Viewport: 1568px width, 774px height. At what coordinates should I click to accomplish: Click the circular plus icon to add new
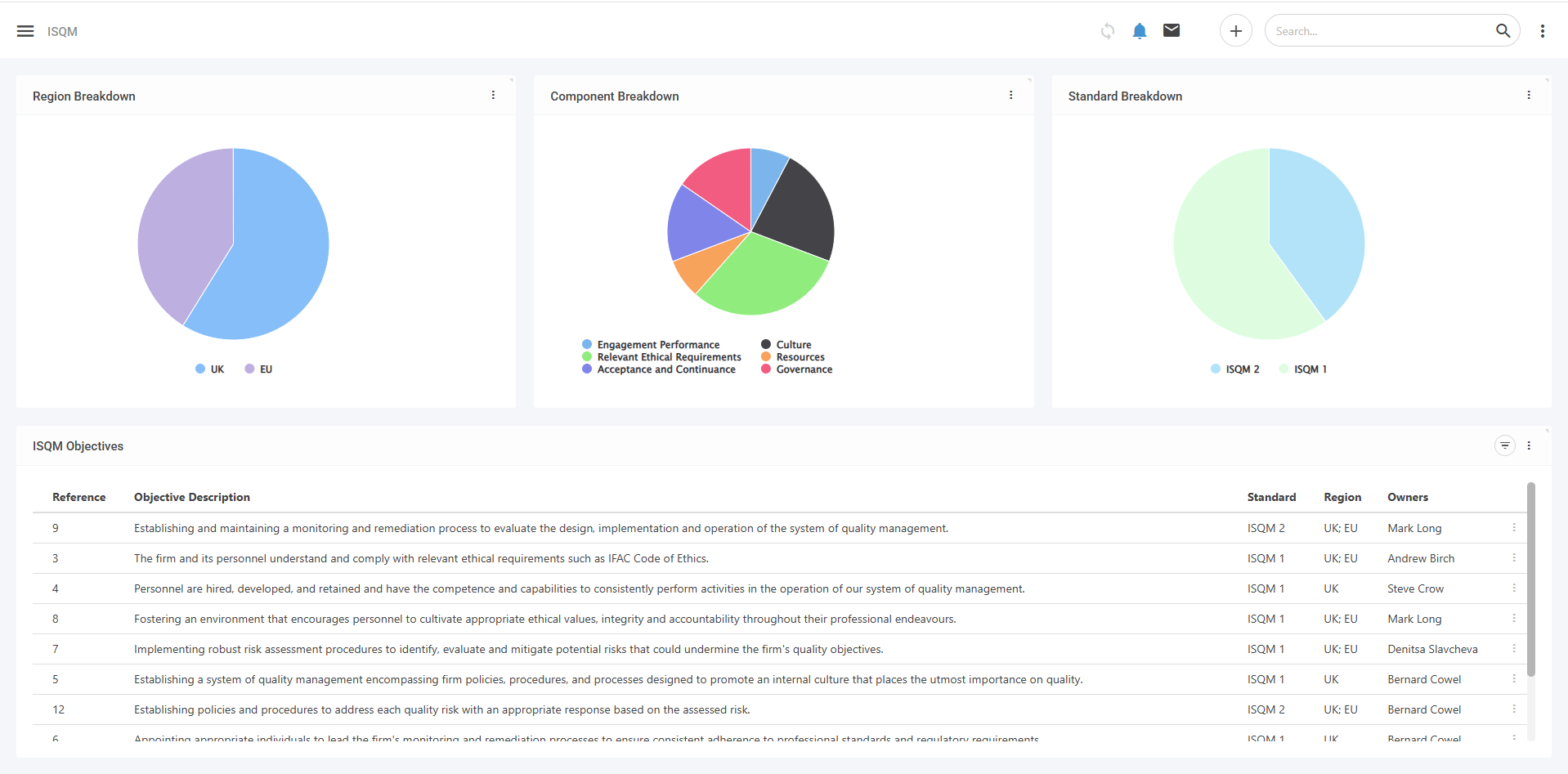pos(1235,30)
